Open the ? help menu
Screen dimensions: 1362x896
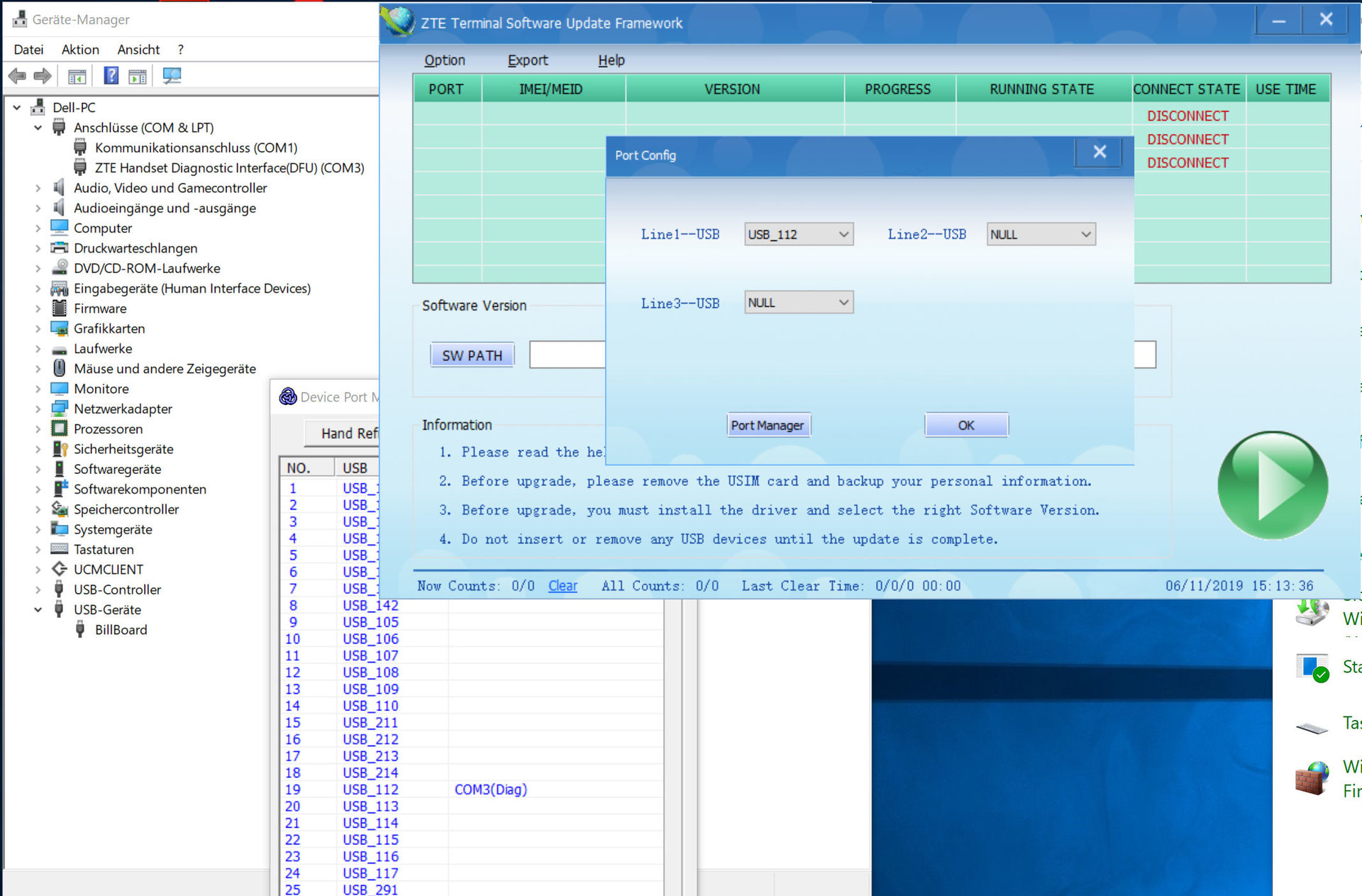181,50
